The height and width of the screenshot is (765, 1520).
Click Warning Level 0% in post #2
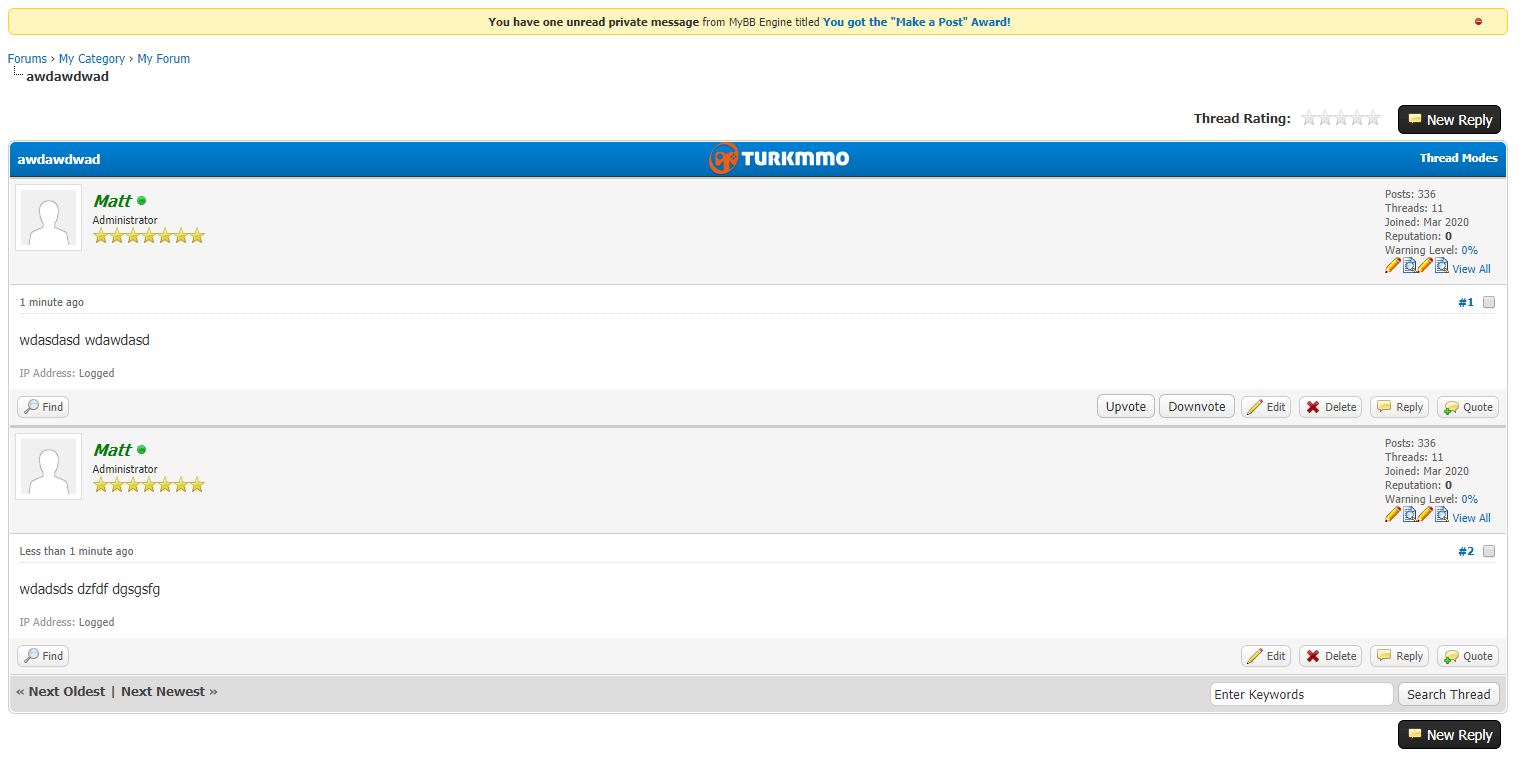(1469, 499)
